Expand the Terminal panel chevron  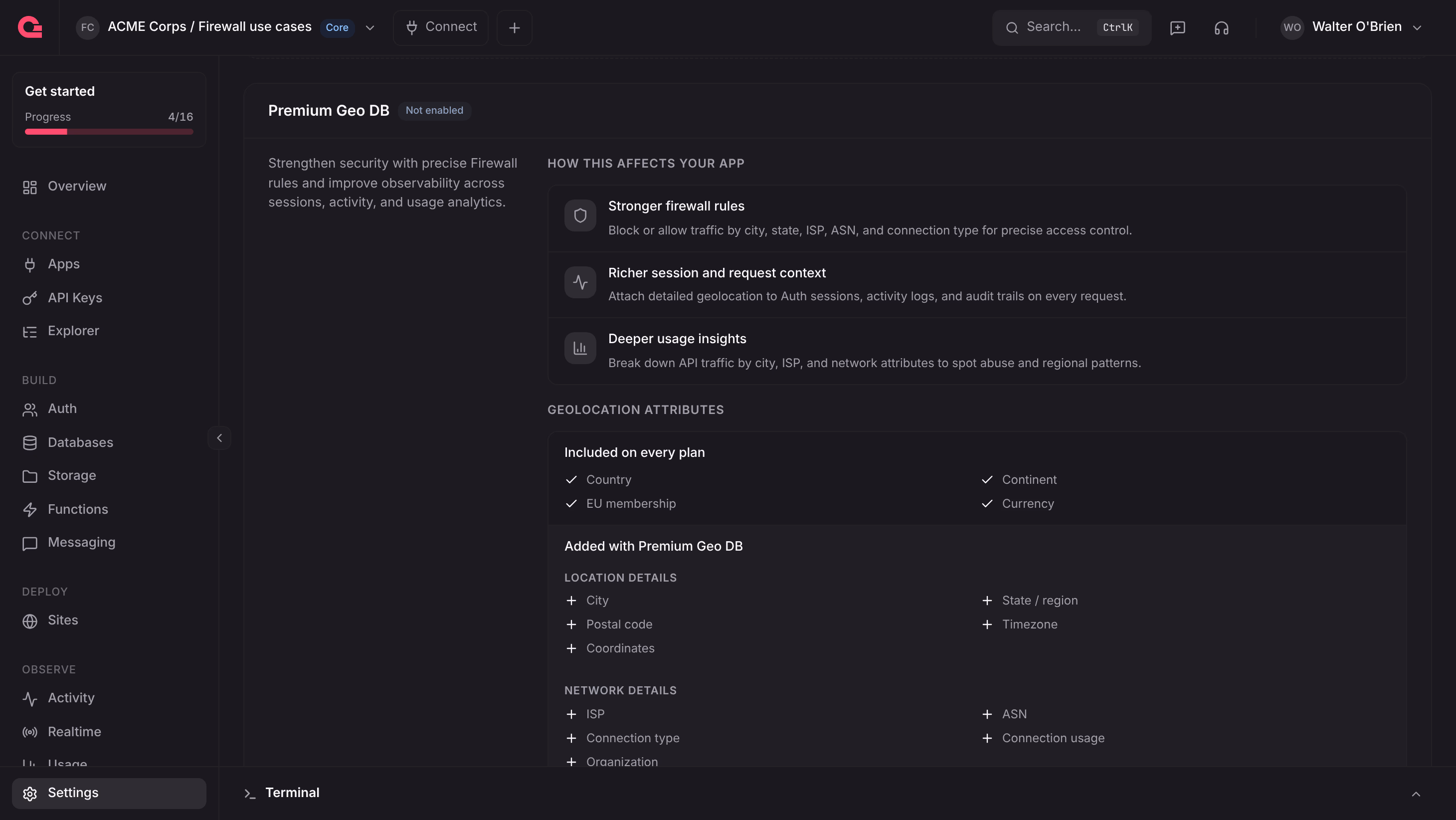tap(1416, 794)
